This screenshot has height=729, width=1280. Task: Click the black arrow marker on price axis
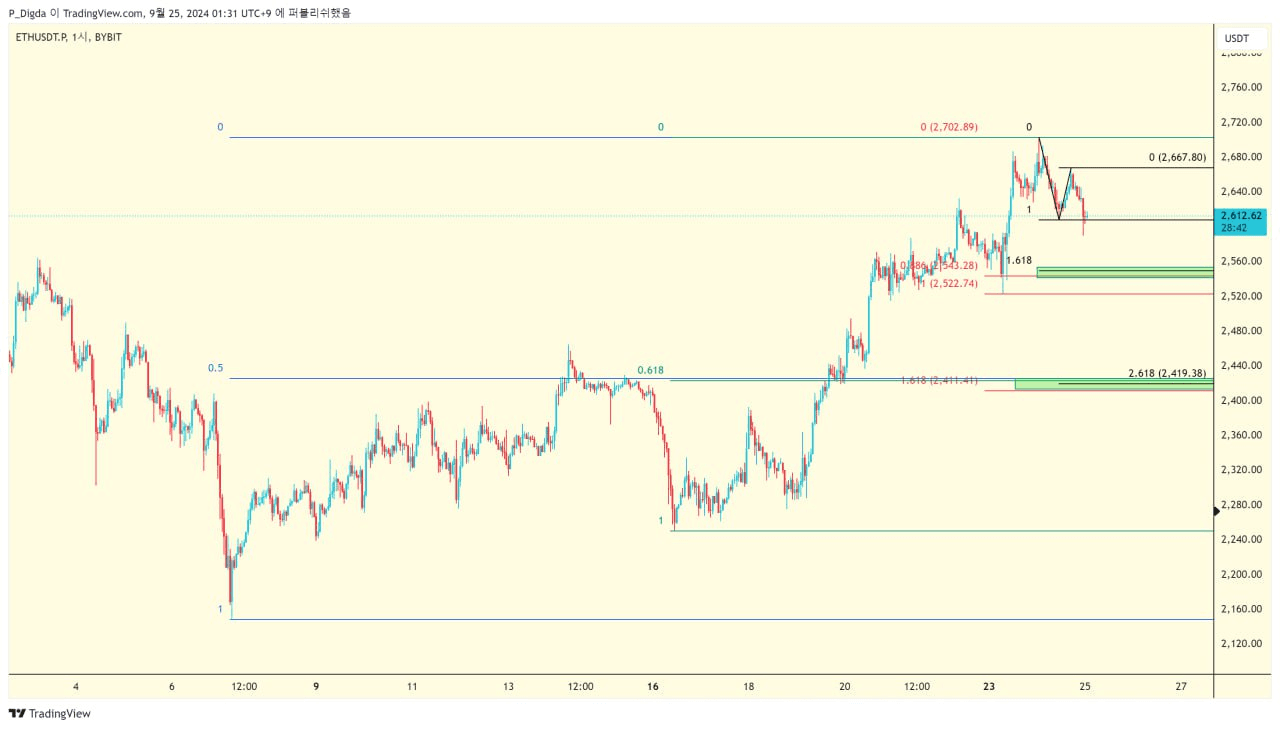pos(1217,511)
